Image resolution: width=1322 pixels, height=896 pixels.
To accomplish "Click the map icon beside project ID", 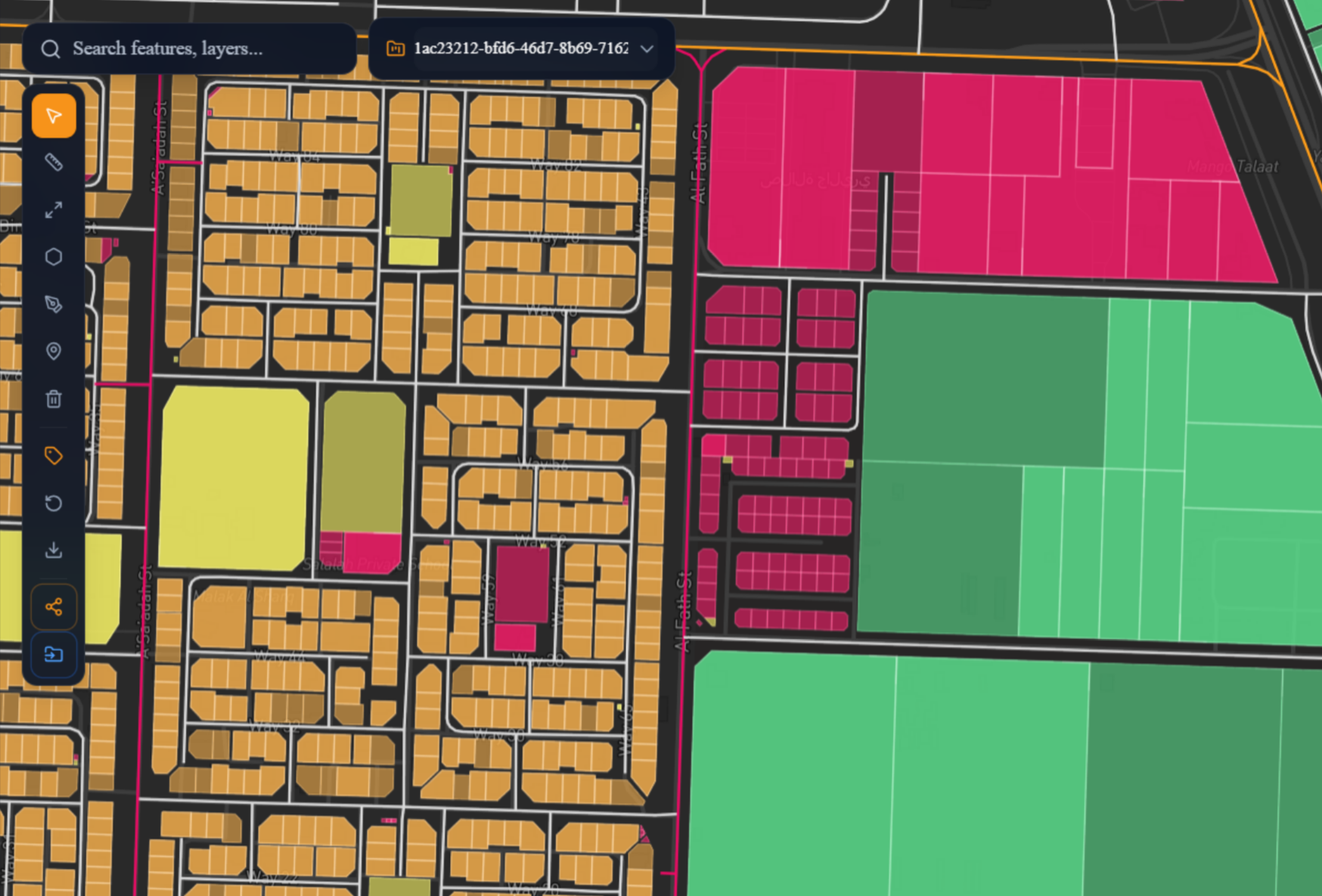I will (396, 48).
